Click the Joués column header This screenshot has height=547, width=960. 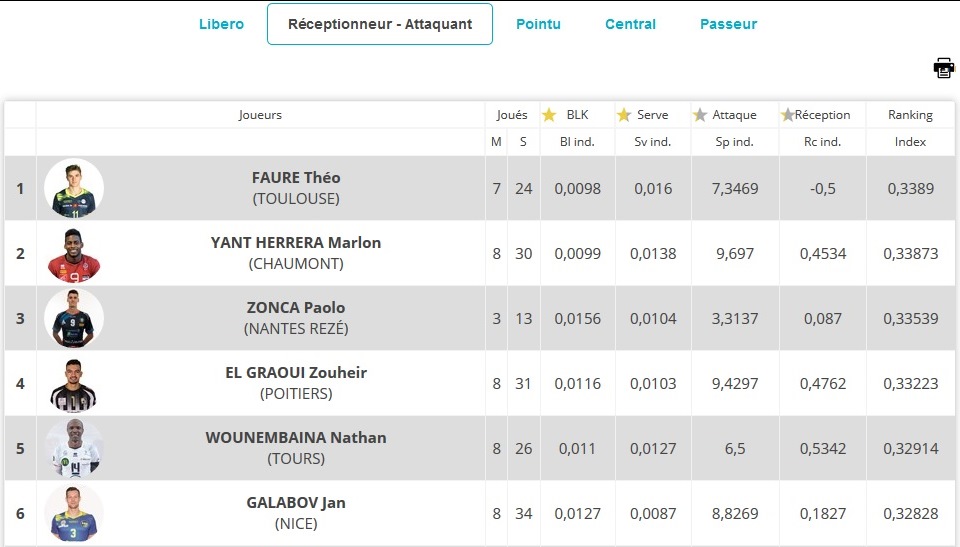(512, 115)
